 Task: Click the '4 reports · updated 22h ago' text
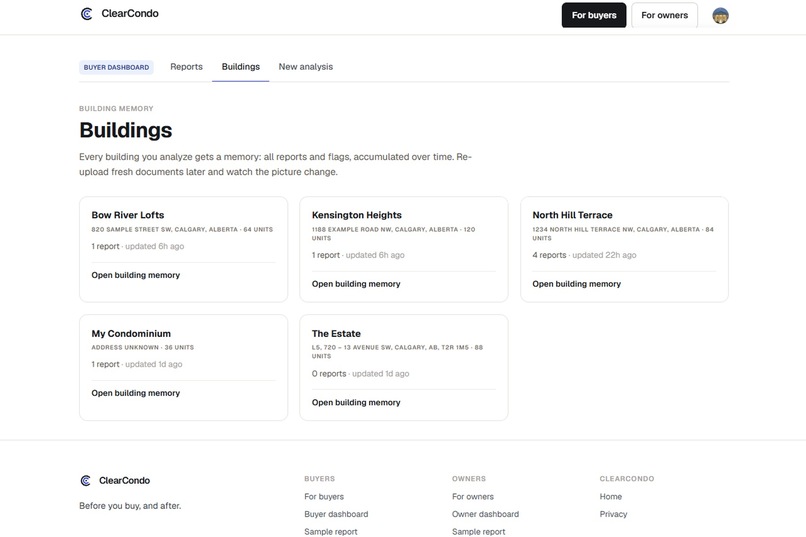click(584, 255)
